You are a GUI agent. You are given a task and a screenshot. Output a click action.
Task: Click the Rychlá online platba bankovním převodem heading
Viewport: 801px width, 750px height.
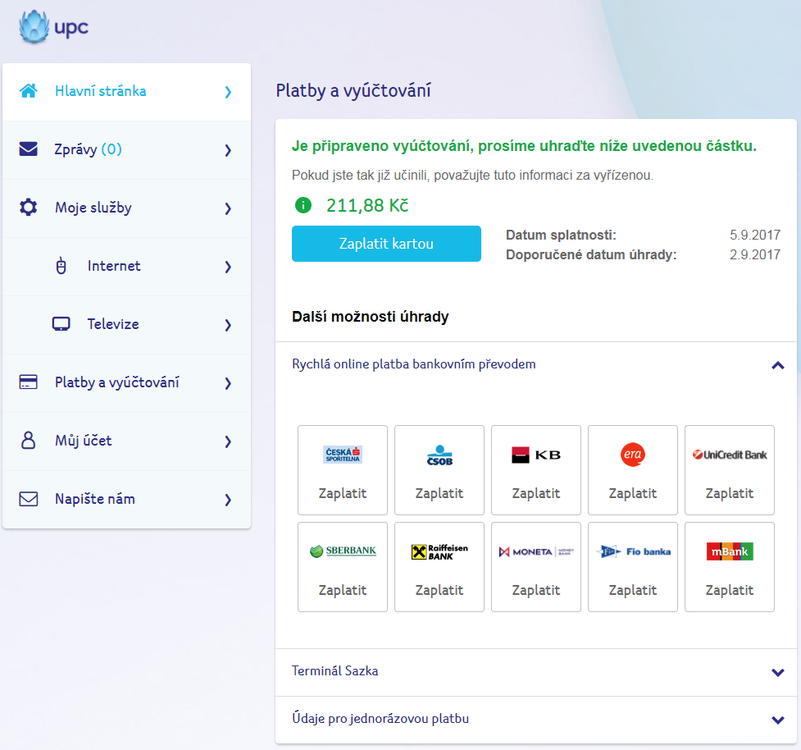coord(414,364)
